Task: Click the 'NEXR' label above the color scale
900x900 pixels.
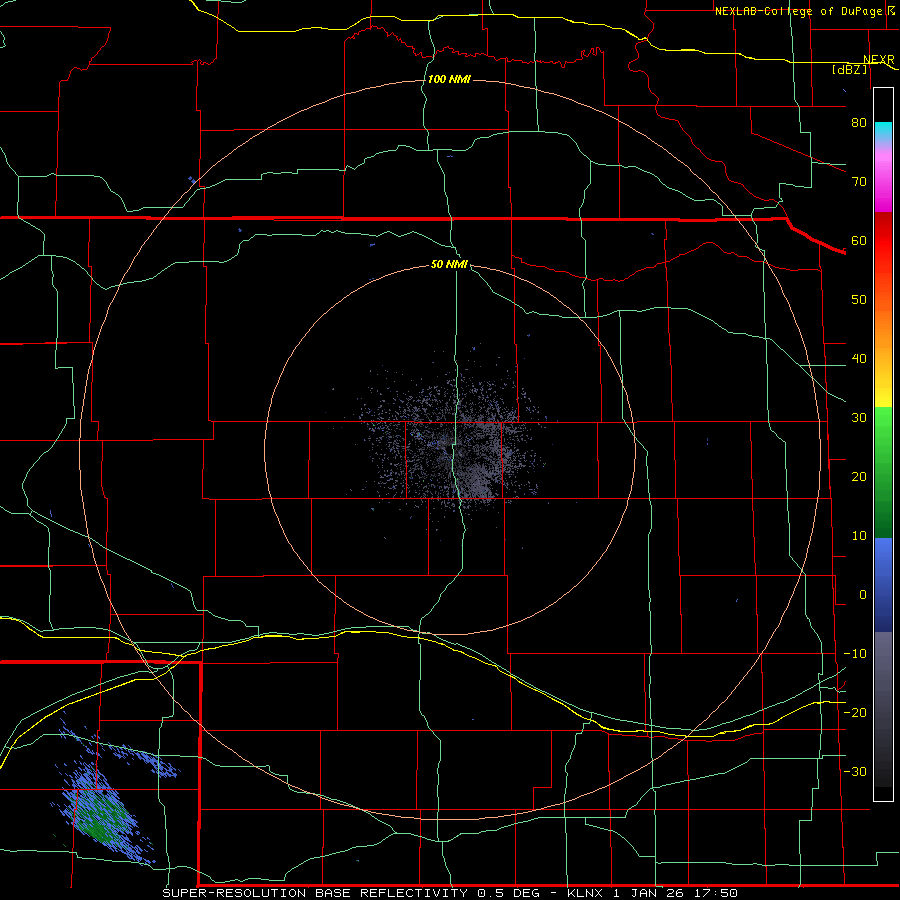Action: click(x=878, y=59)
